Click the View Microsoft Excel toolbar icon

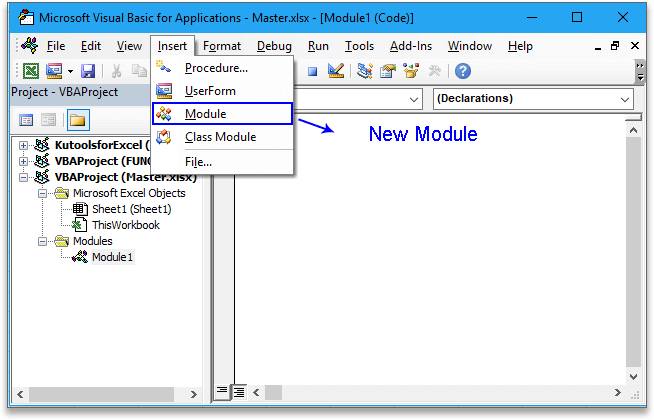(x=31, y=71)
